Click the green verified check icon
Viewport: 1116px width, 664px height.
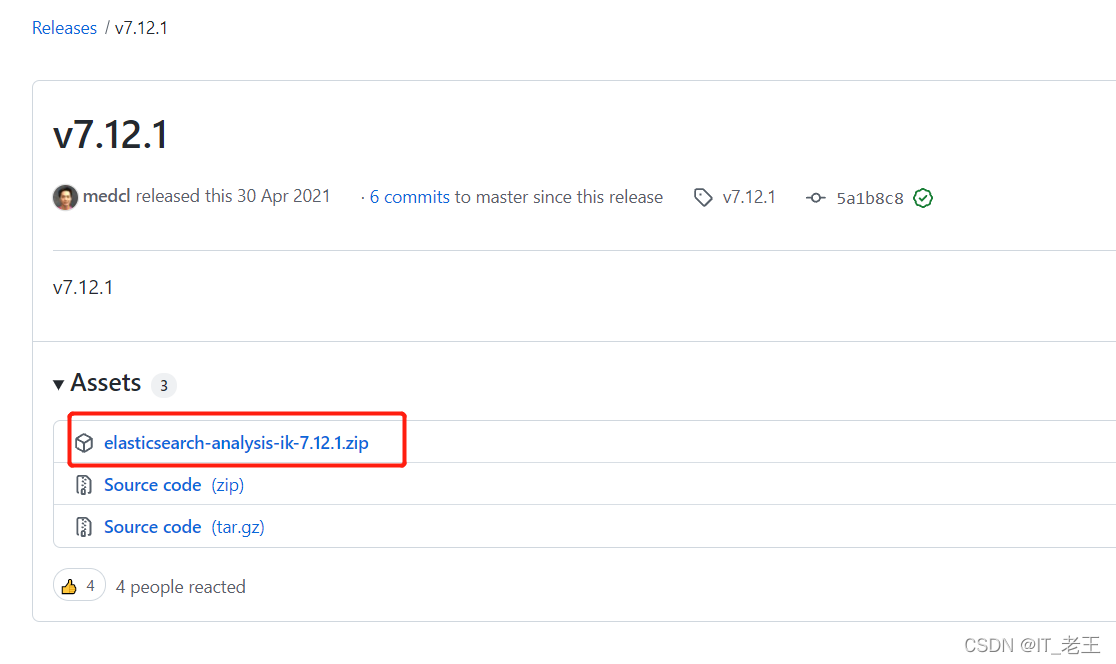pyautogui.click(x=923, y=198)
